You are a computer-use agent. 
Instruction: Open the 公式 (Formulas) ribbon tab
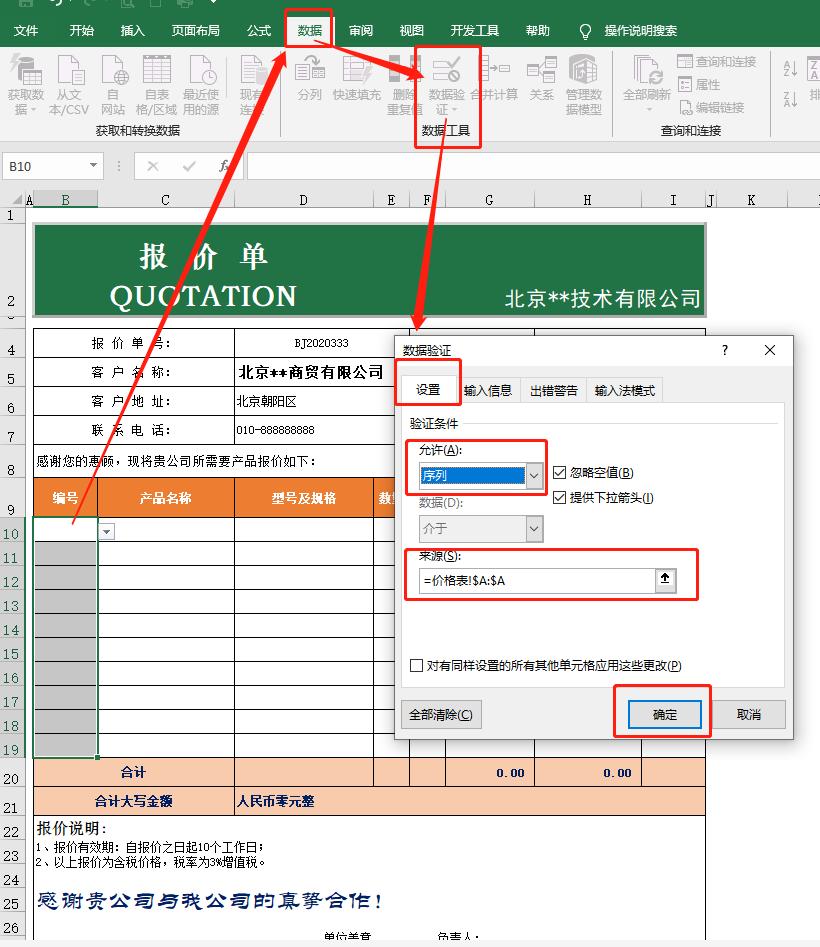[x=258, y=30]
